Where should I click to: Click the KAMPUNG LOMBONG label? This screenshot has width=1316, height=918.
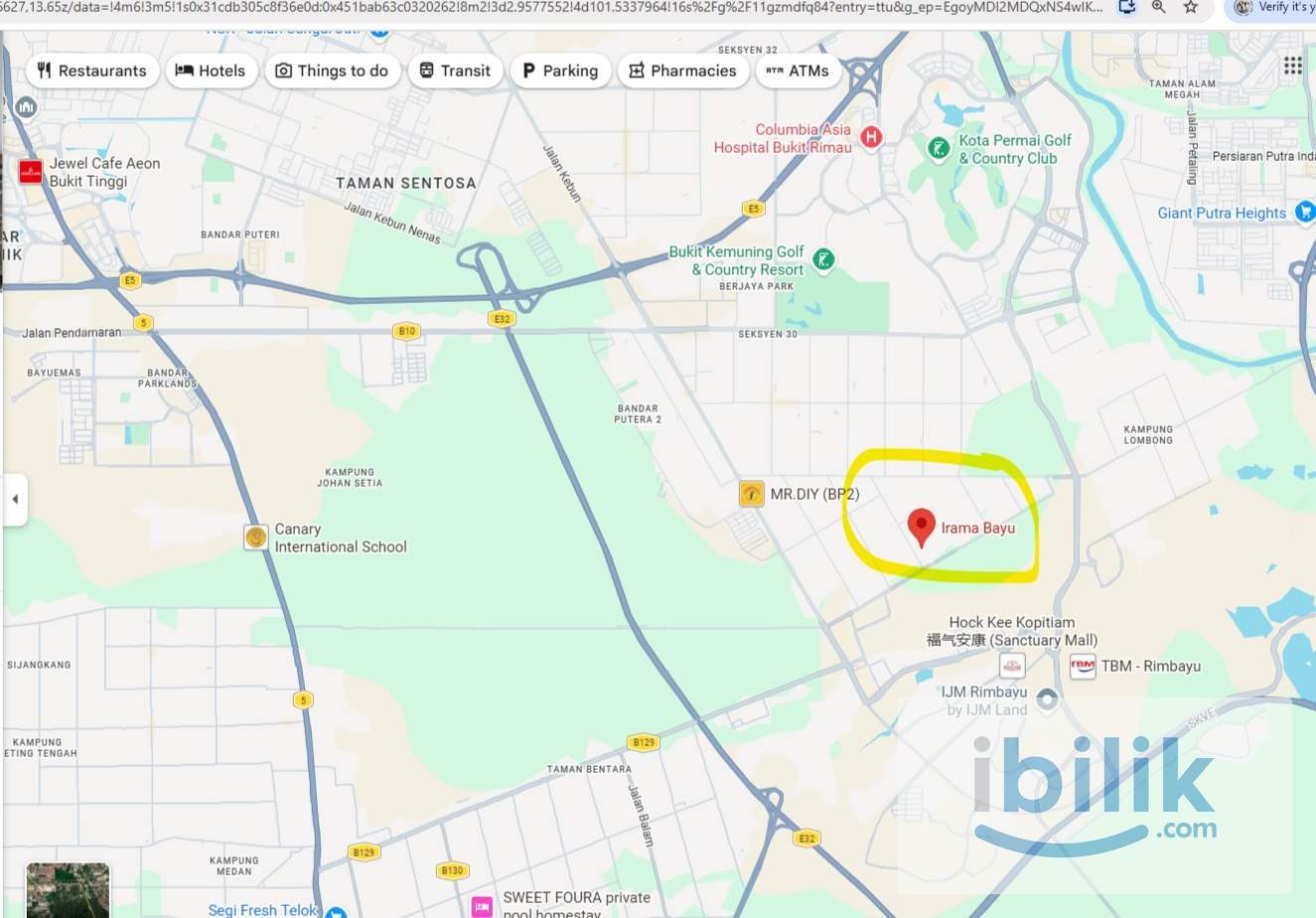(1148, 434)
